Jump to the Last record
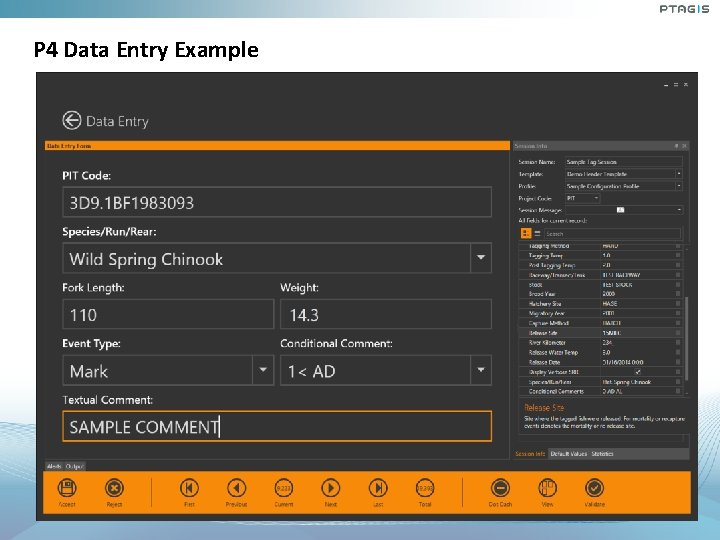The image size is (720, 540). click(378, 488)
